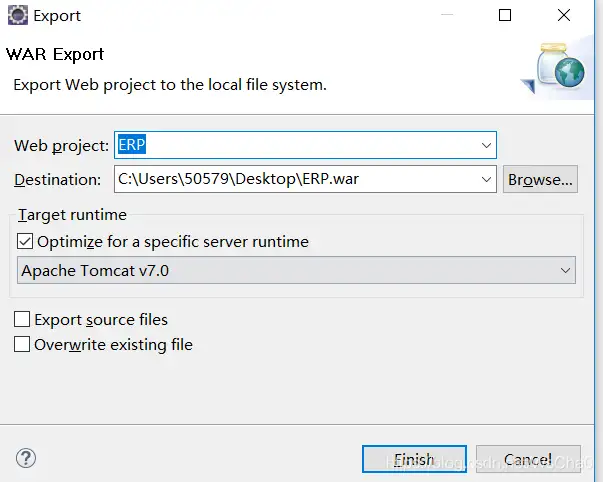The height and width of the screenshot is (482, 603).
Task: Click the Export title bar text
Action: (x=57, y=16)
